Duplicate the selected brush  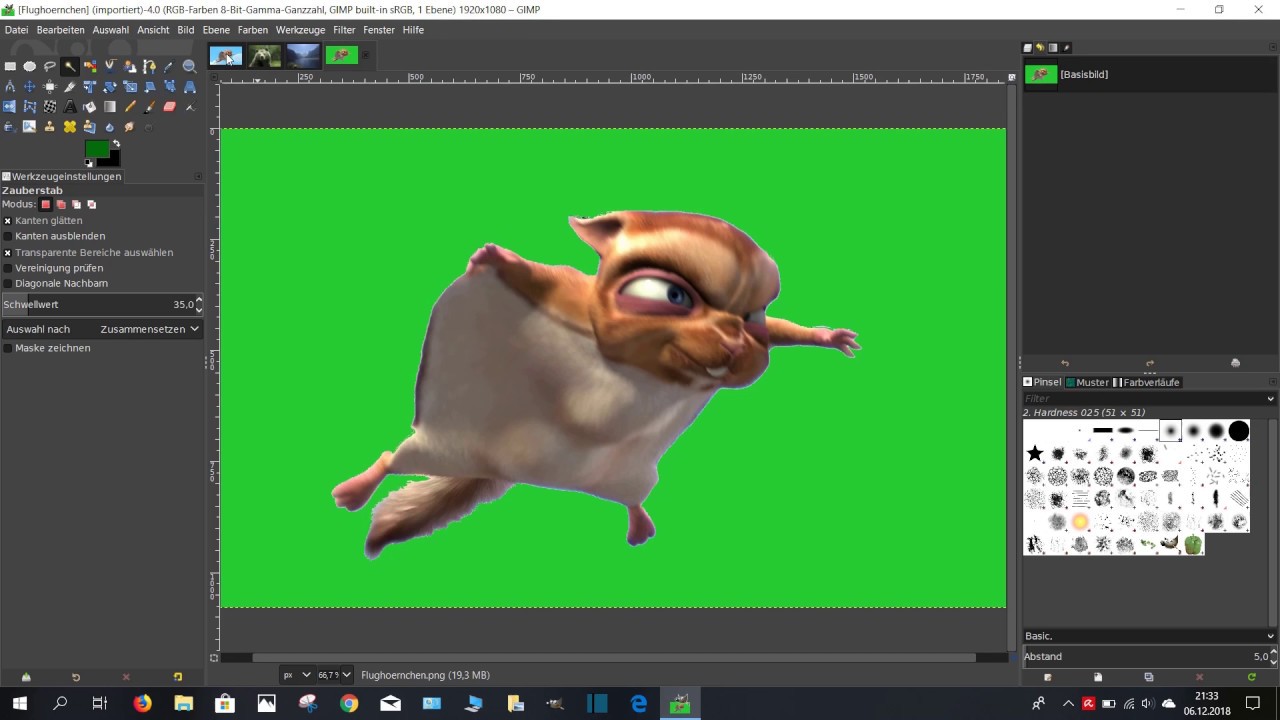coord(1149,677)
